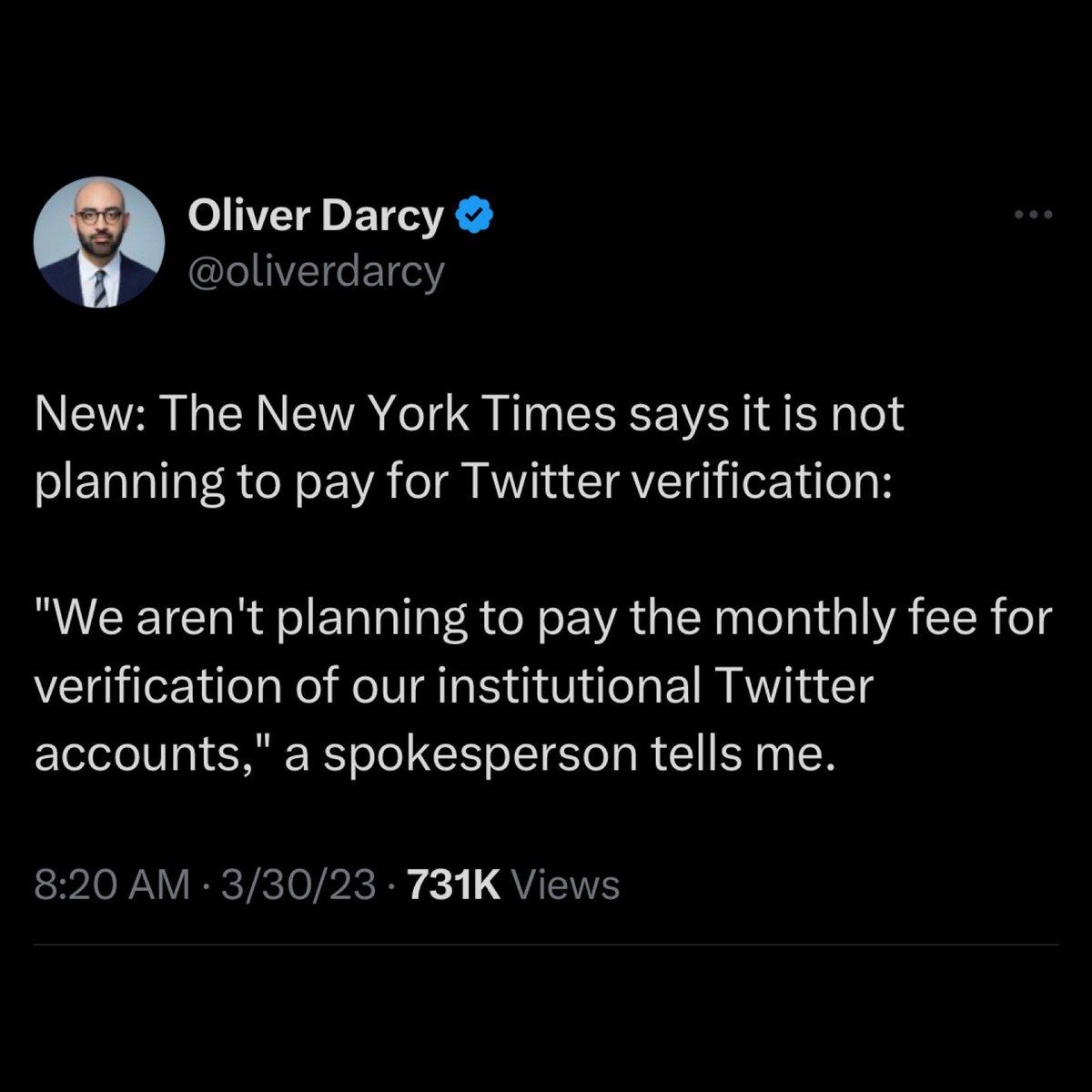The height and width of the screenshot is (1092, 1092).
Task: Open Oliver Darcy's circular profile photo
Action: 99,241
